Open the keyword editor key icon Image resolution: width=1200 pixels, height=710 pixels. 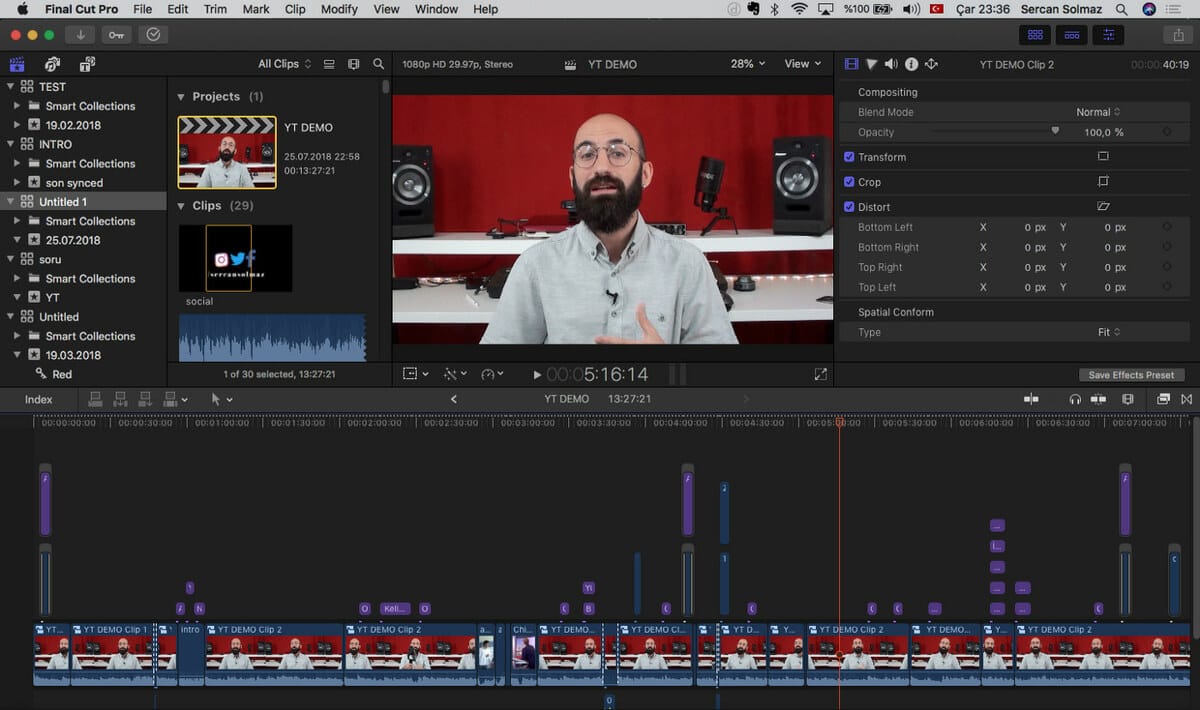[116, 35]
